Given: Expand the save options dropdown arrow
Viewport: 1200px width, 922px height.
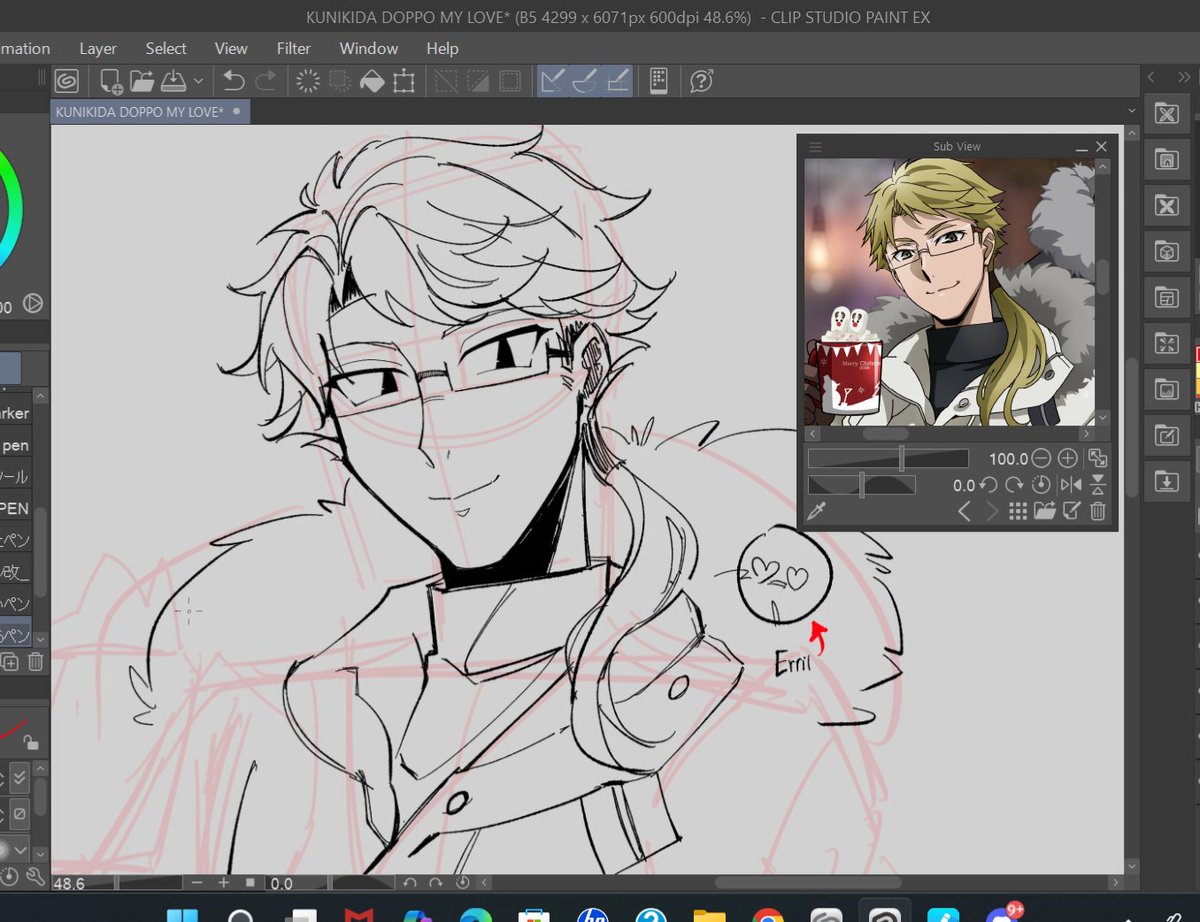Looking at the screenshot, I should pyautogui.click(x=198, y=81).
